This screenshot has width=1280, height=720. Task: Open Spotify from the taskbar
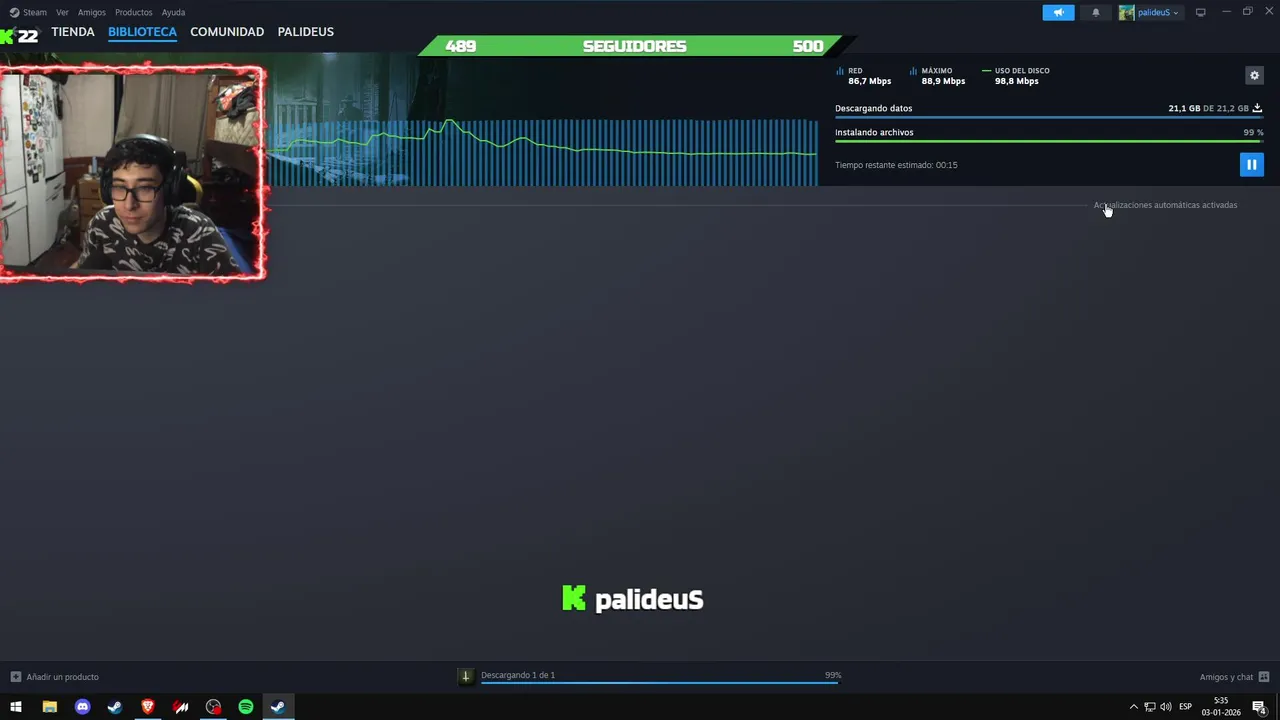(246, 707)
